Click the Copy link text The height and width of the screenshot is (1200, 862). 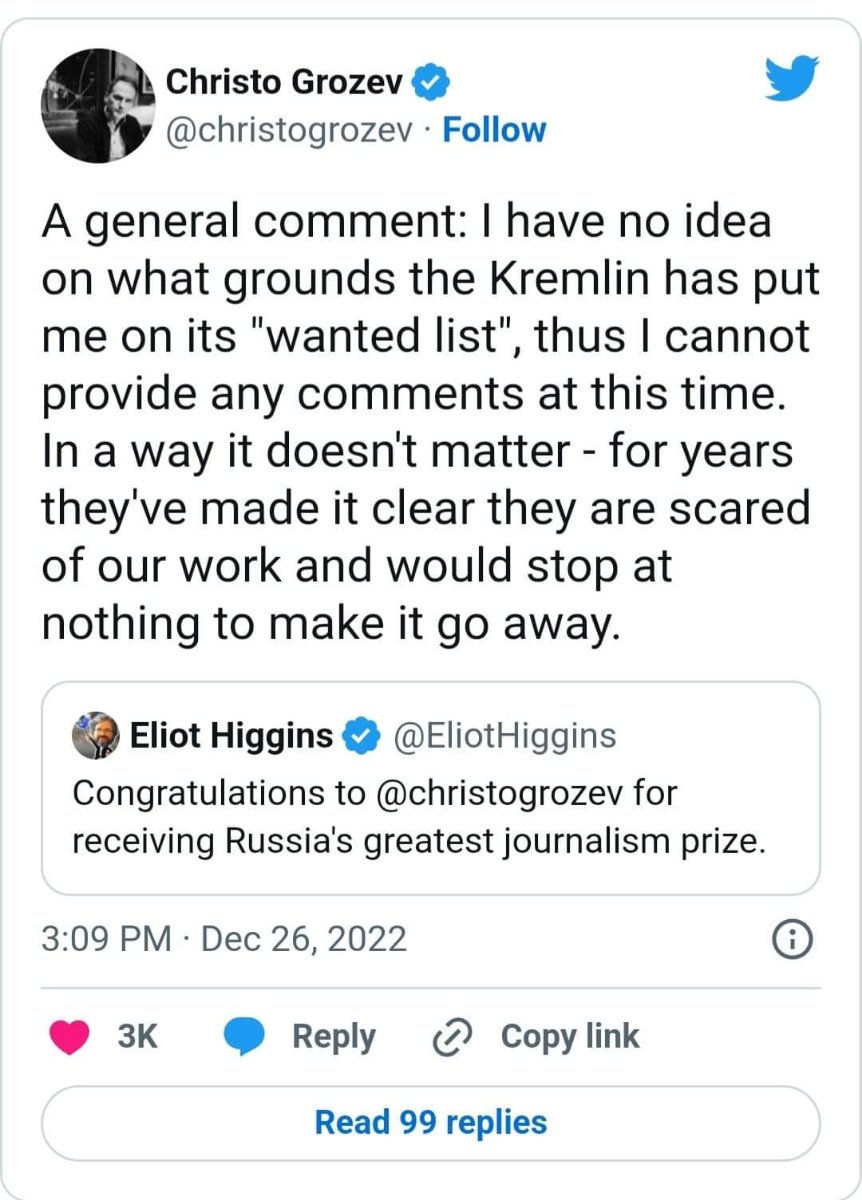tap(570, 1036)
